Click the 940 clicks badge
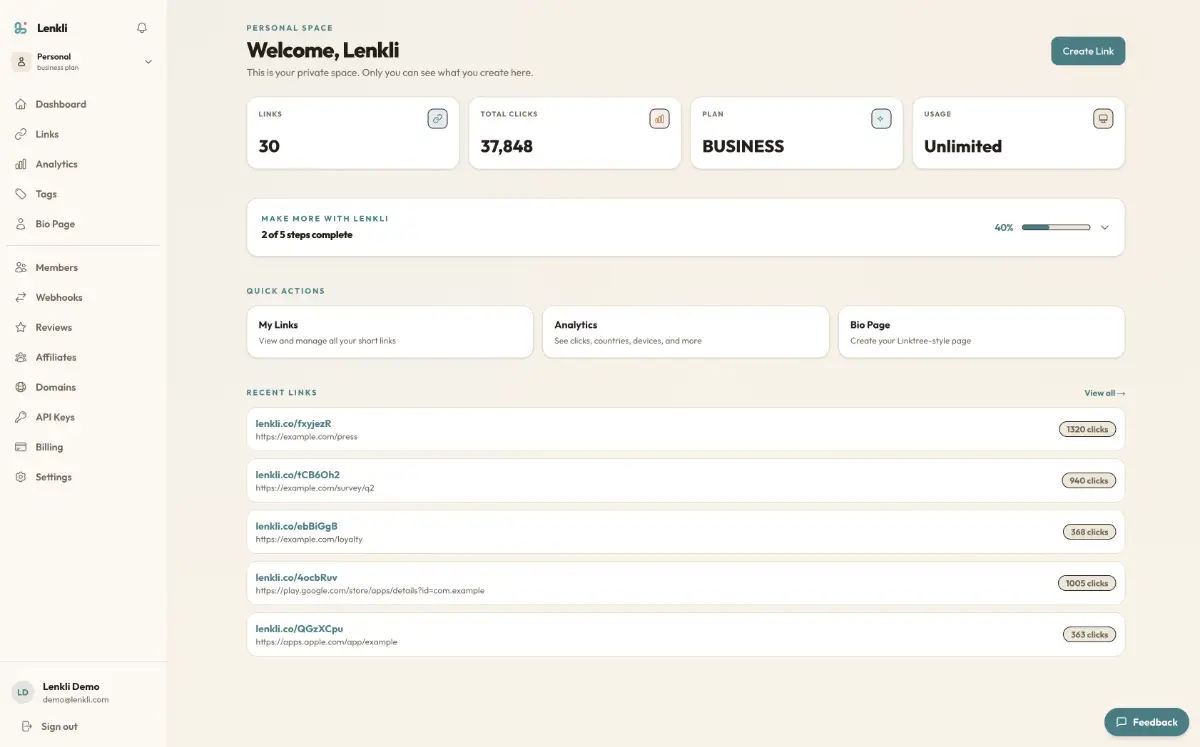Viewport: 1200px width, 747px height. pyautogui.click(x=1089, y=480)
